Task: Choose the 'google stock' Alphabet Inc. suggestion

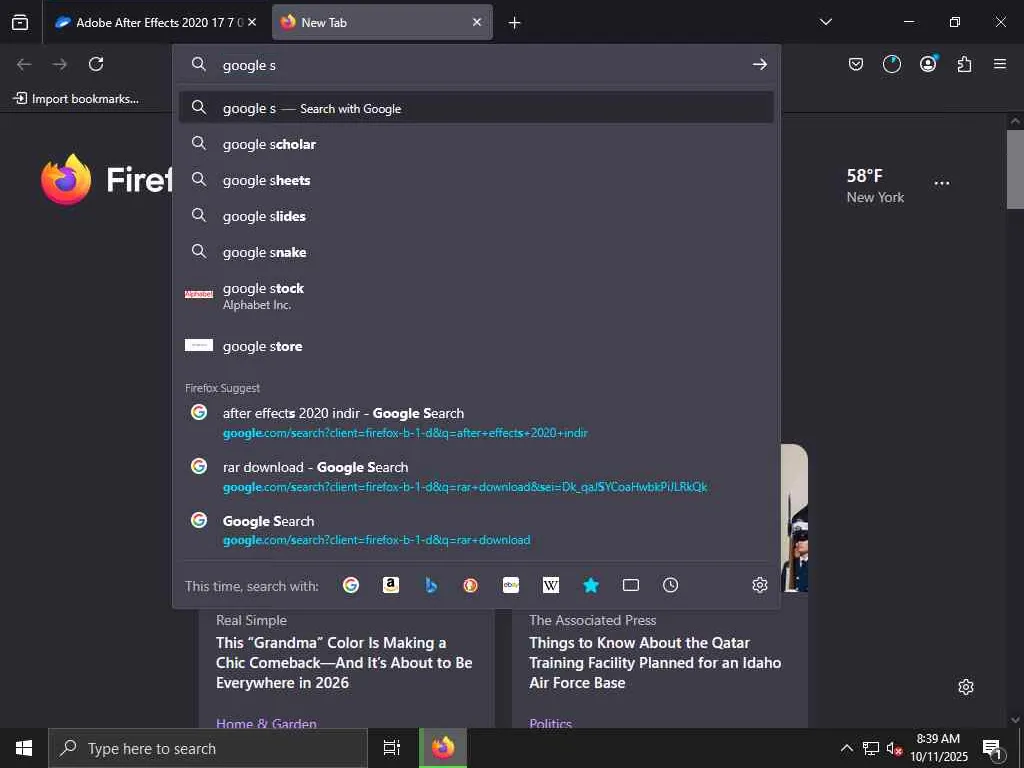Action: (476, 295)
